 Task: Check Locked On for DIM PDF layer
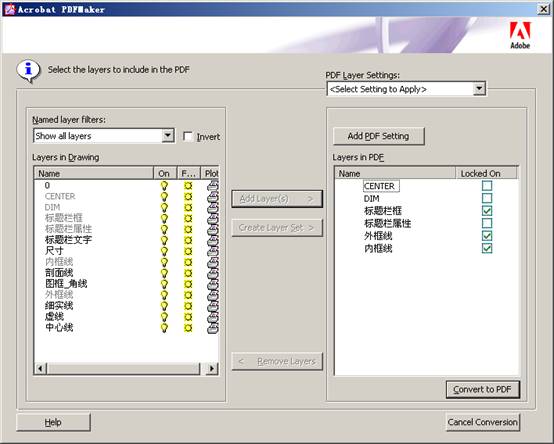(x=487, y=198)
